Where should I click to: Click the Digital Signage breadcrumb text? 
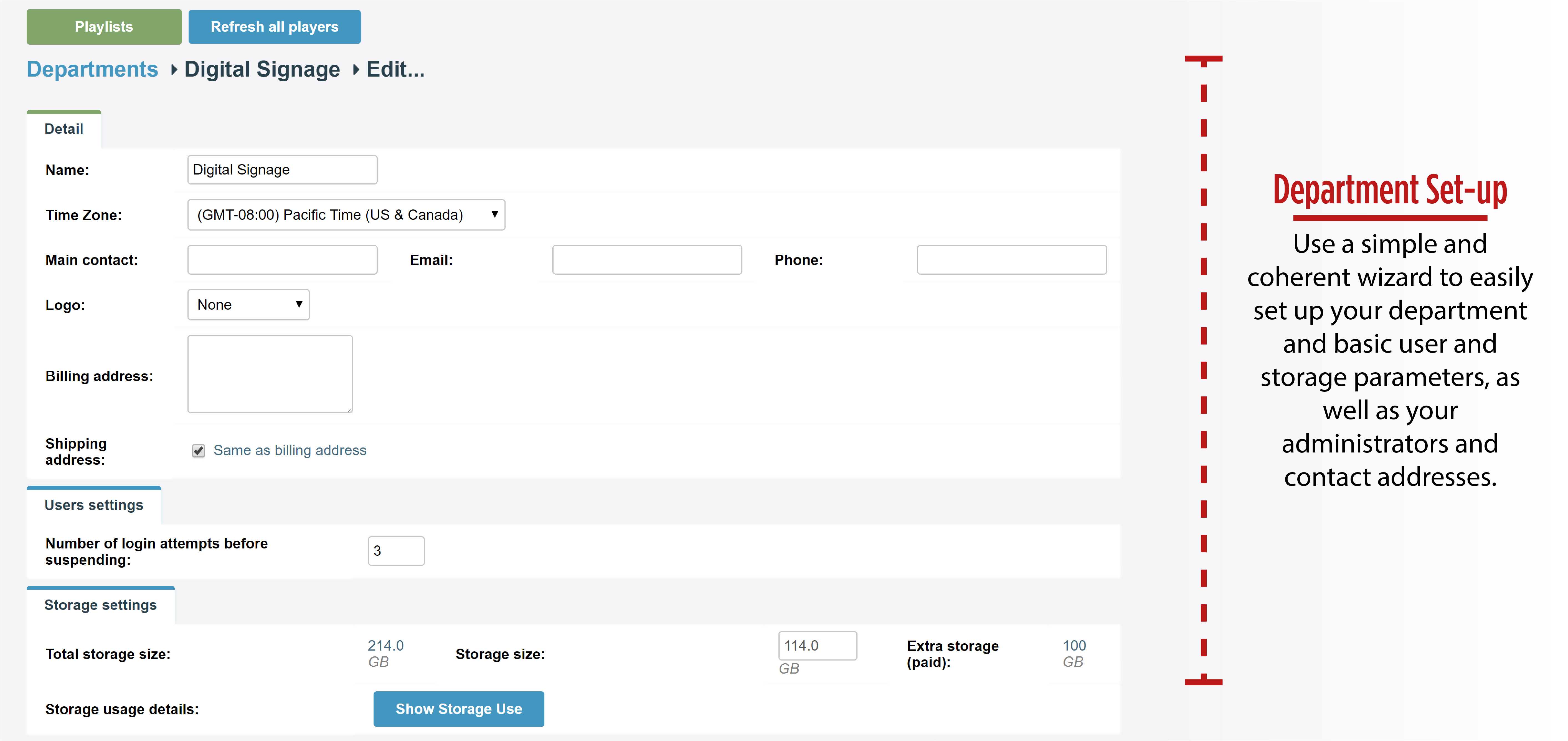(262, 69)
